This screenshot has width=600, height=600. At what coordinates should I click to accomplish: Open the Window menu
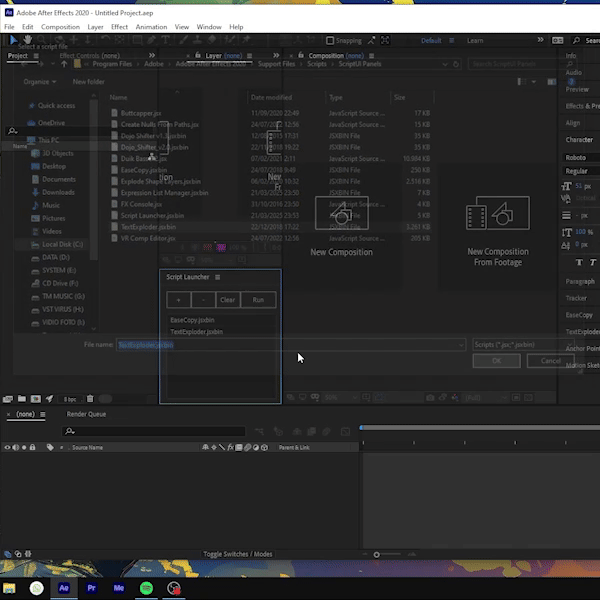(x=209, y=27)
